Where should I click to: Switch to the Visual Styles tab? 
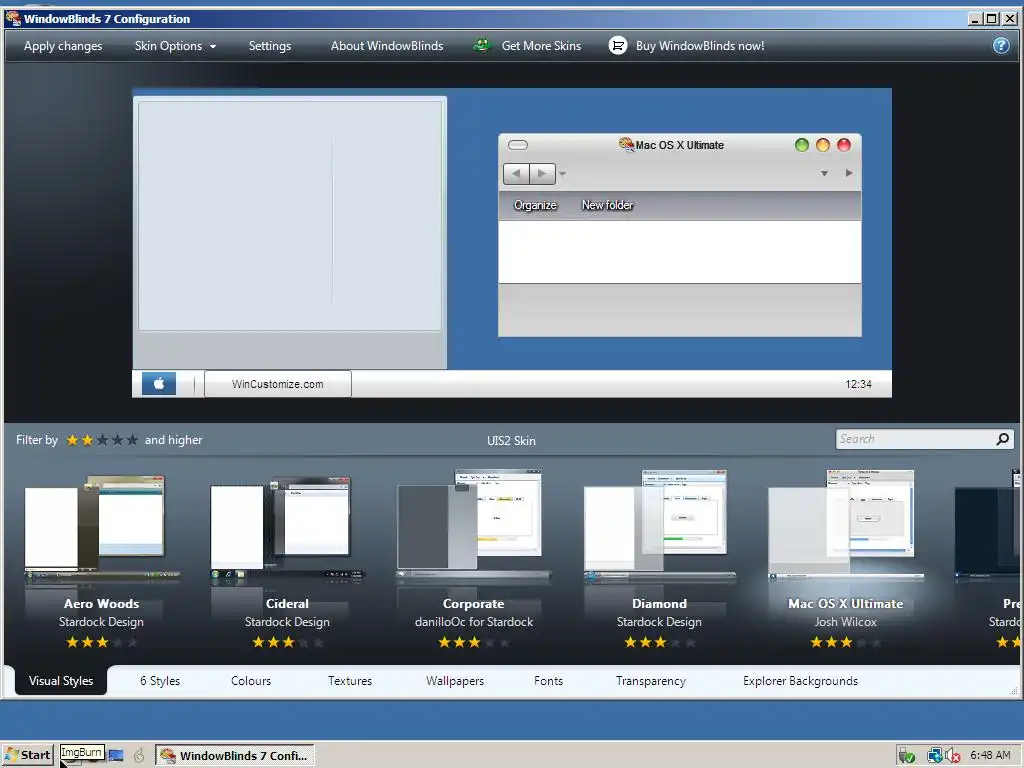click(x=61, y=680)
